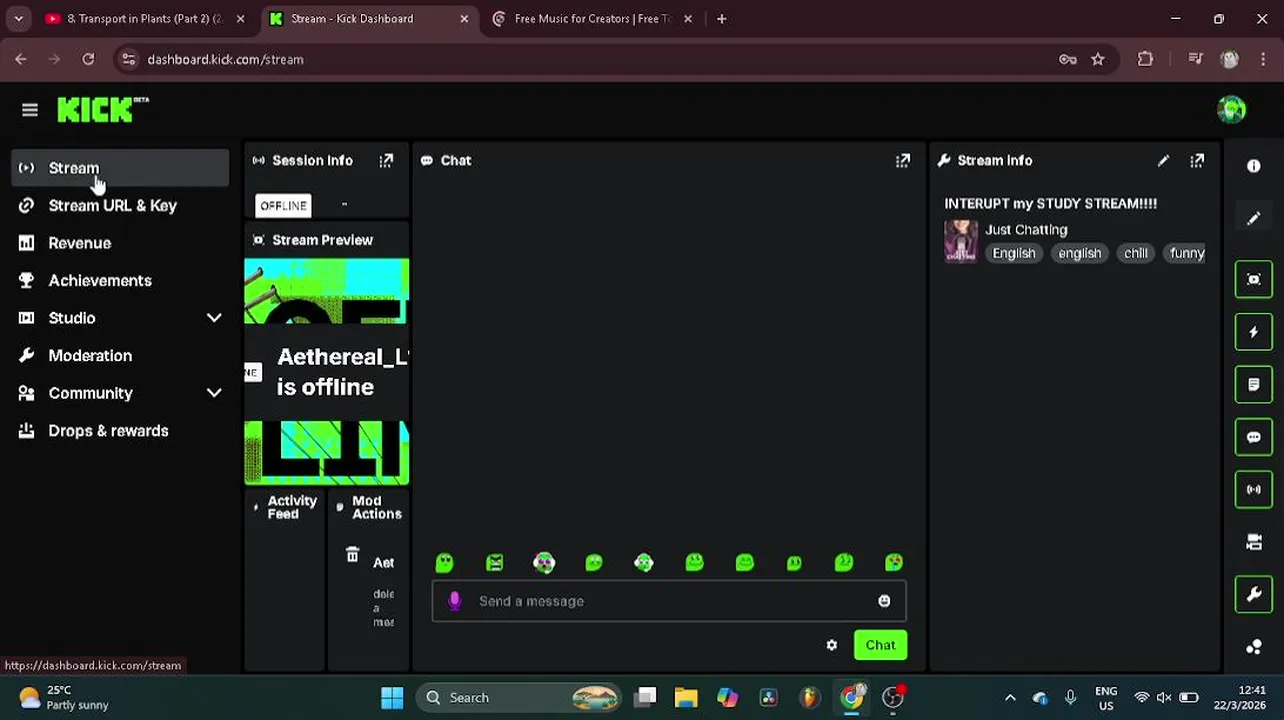This screenshot has height=720, width=1284.
Task: Click the 'Just Chatting' category text
Action: tap(1026, 230)
